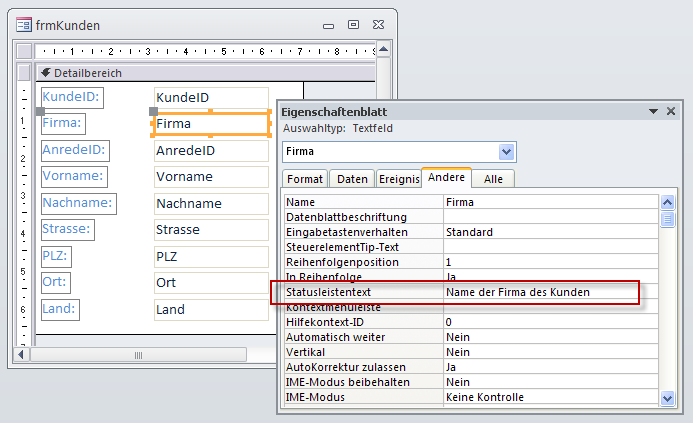Viewport: 693px width, 423px height.
Task: Switch to the Format tab
Action: 304,179
